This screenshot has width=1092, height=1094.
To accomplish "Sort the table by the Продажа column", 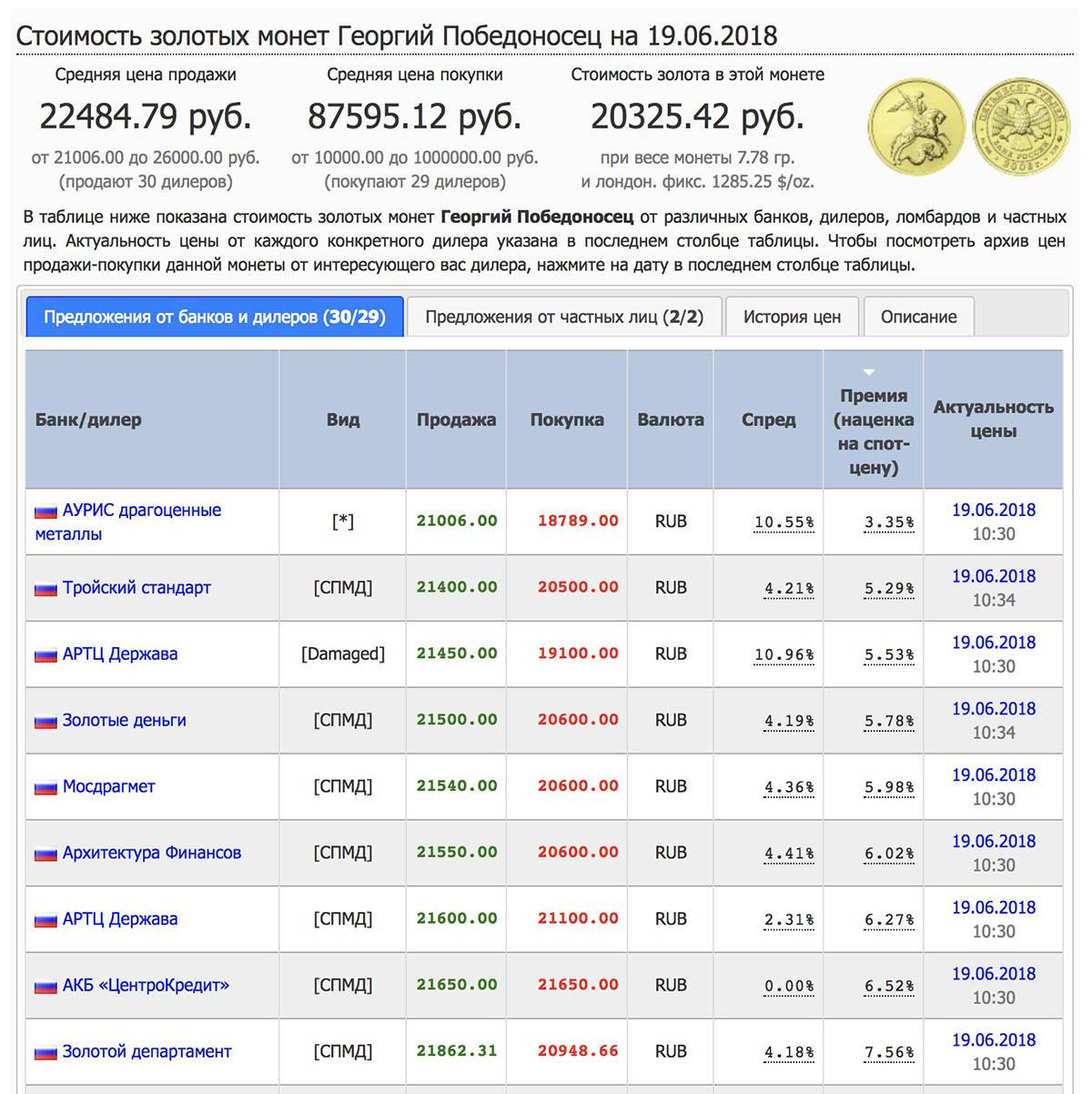I will pyautogui.click(x=456, y=420).
